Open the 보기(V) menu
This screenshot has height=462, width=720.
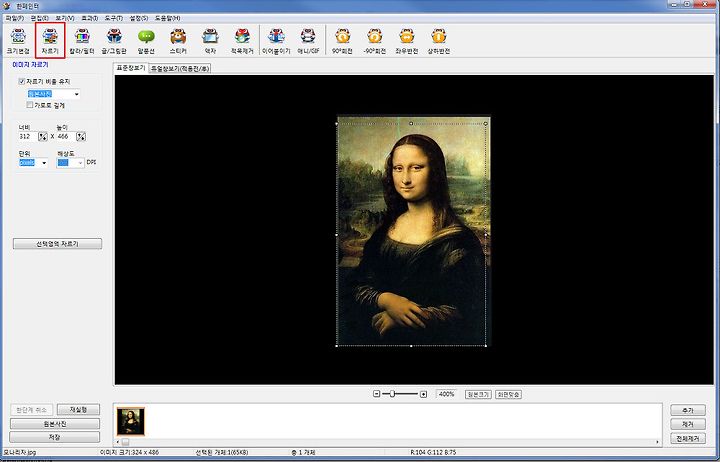65,18
